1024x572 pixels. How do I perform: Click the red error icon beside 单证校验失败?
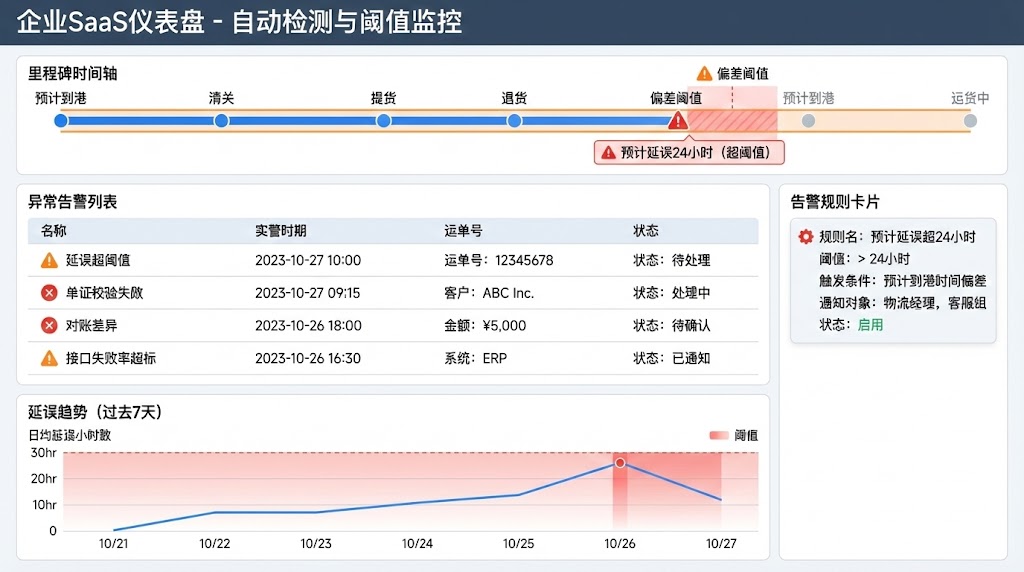pyautogui.click(x=49, y=293)
